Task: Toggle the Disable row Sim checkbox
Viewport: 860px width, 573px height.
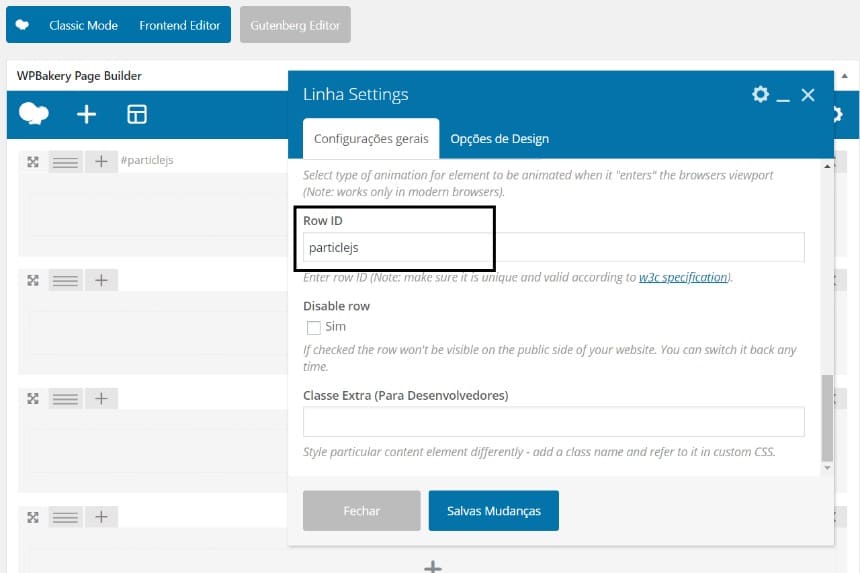Action: (x=314, y=327)
